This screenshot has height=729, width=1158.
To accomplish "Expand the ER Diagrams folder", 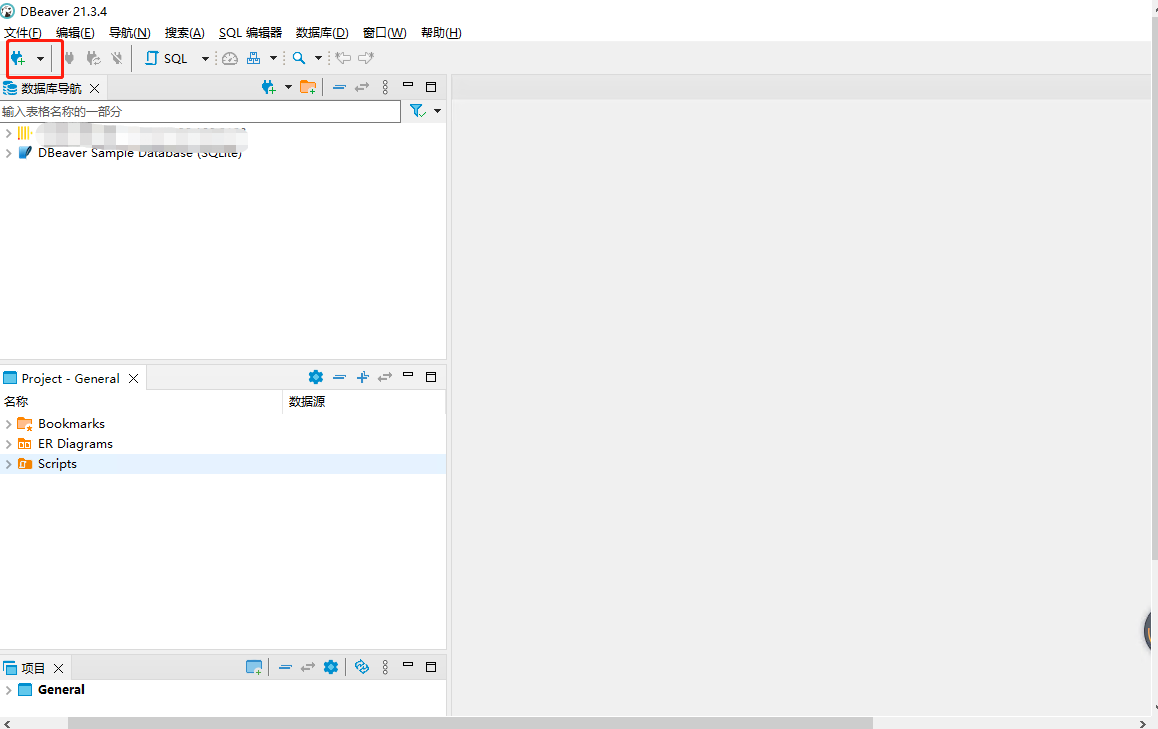I will point(8,444).
